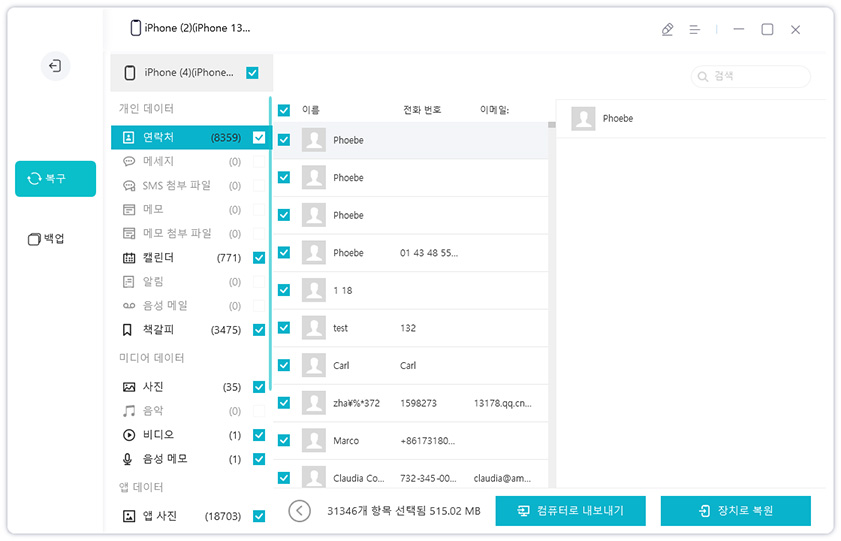Toggle the 연락처 (8359) checkbox
This screenshot has width=841, height=541.
point(259,138)
